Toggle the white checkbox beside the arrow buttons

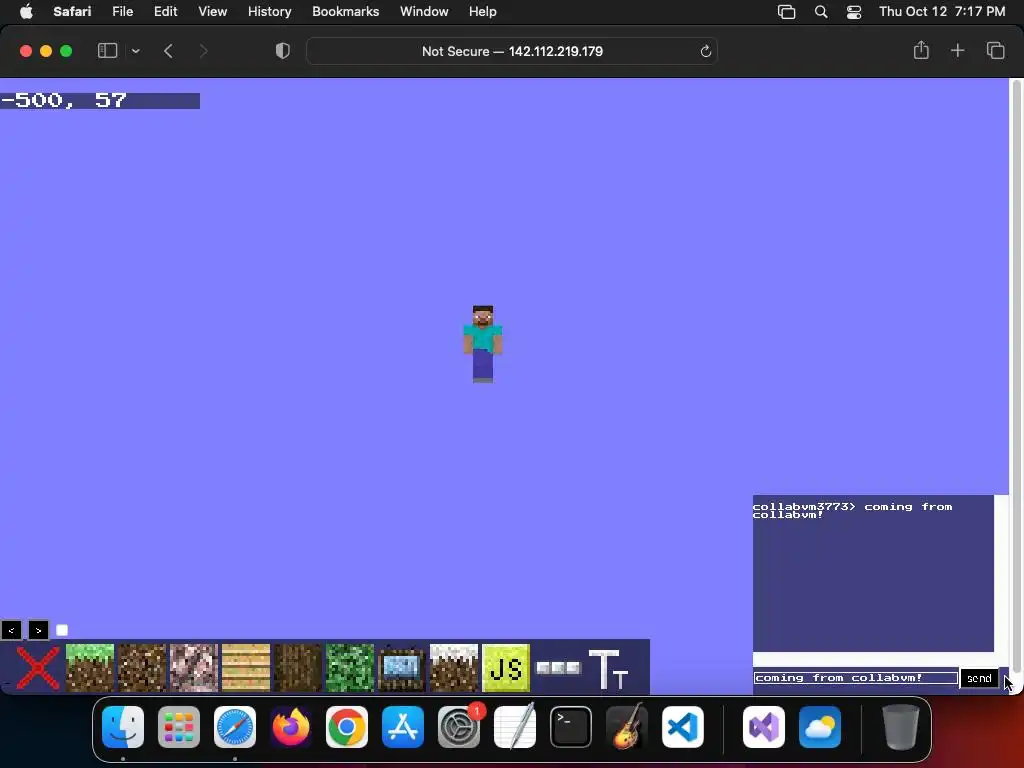[x=62, y=630]
